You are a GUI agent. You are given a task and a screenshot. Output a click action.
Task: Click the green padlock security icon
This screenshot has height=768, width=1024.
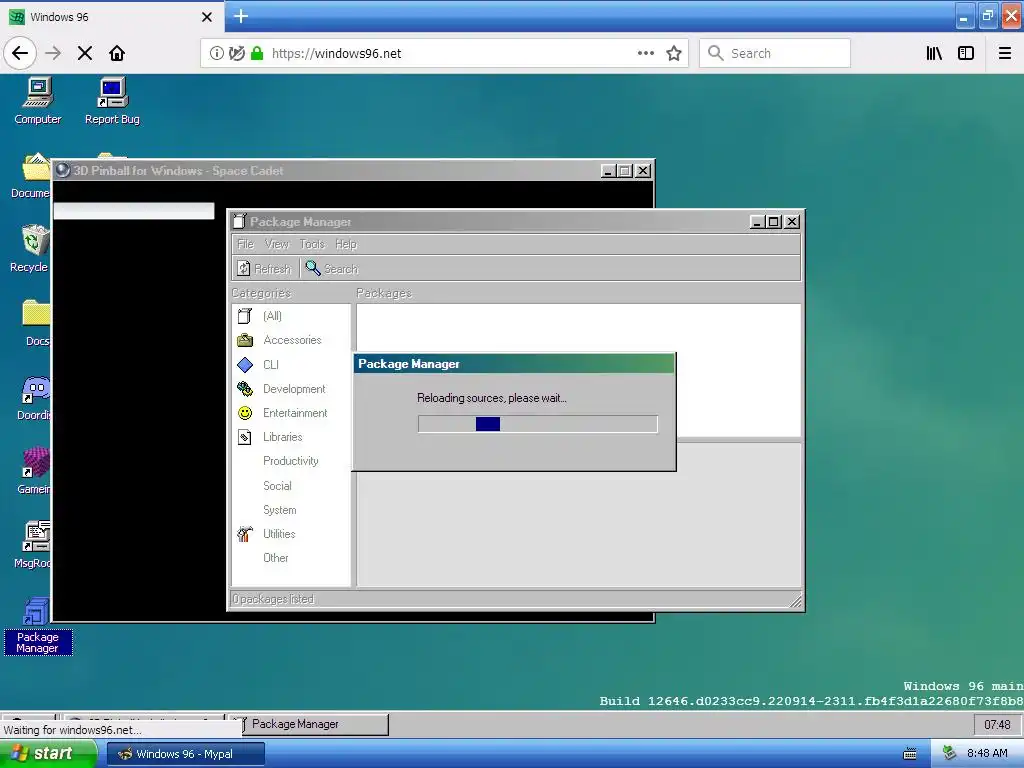(x=257, y=53)
